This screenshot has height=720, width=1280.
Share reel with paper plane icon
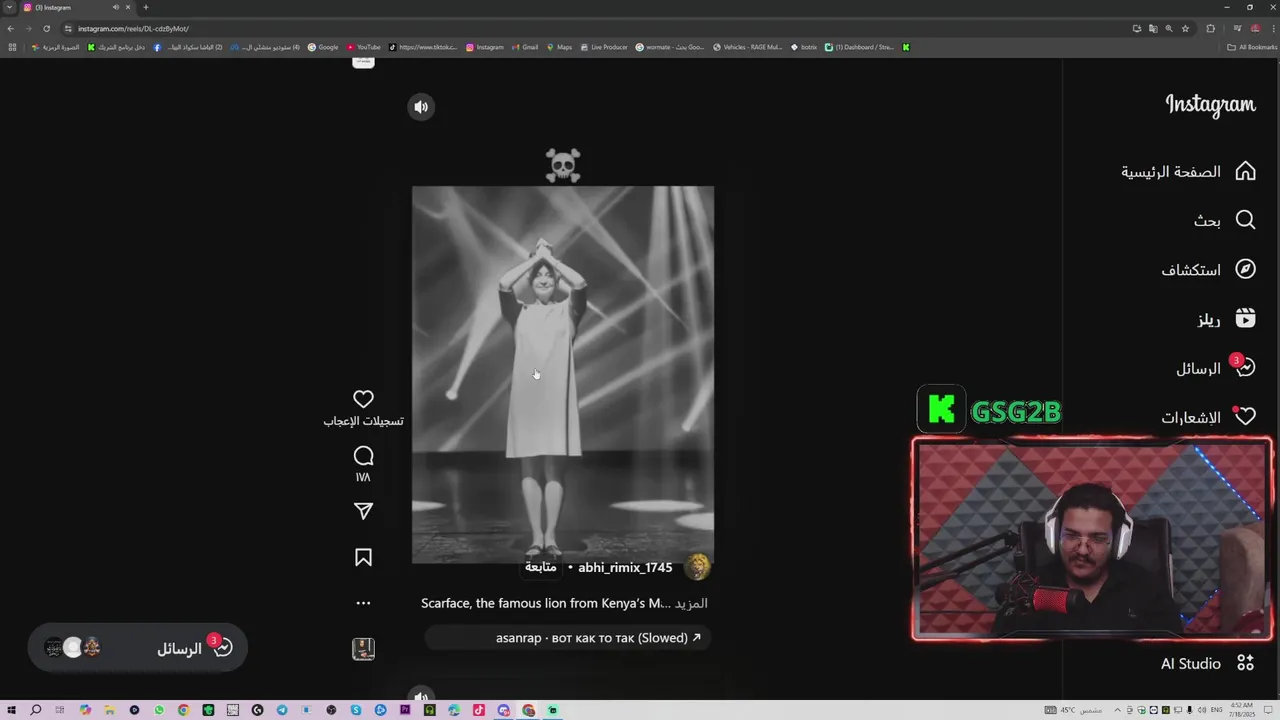pyautogui.click(x=363, y=511)
